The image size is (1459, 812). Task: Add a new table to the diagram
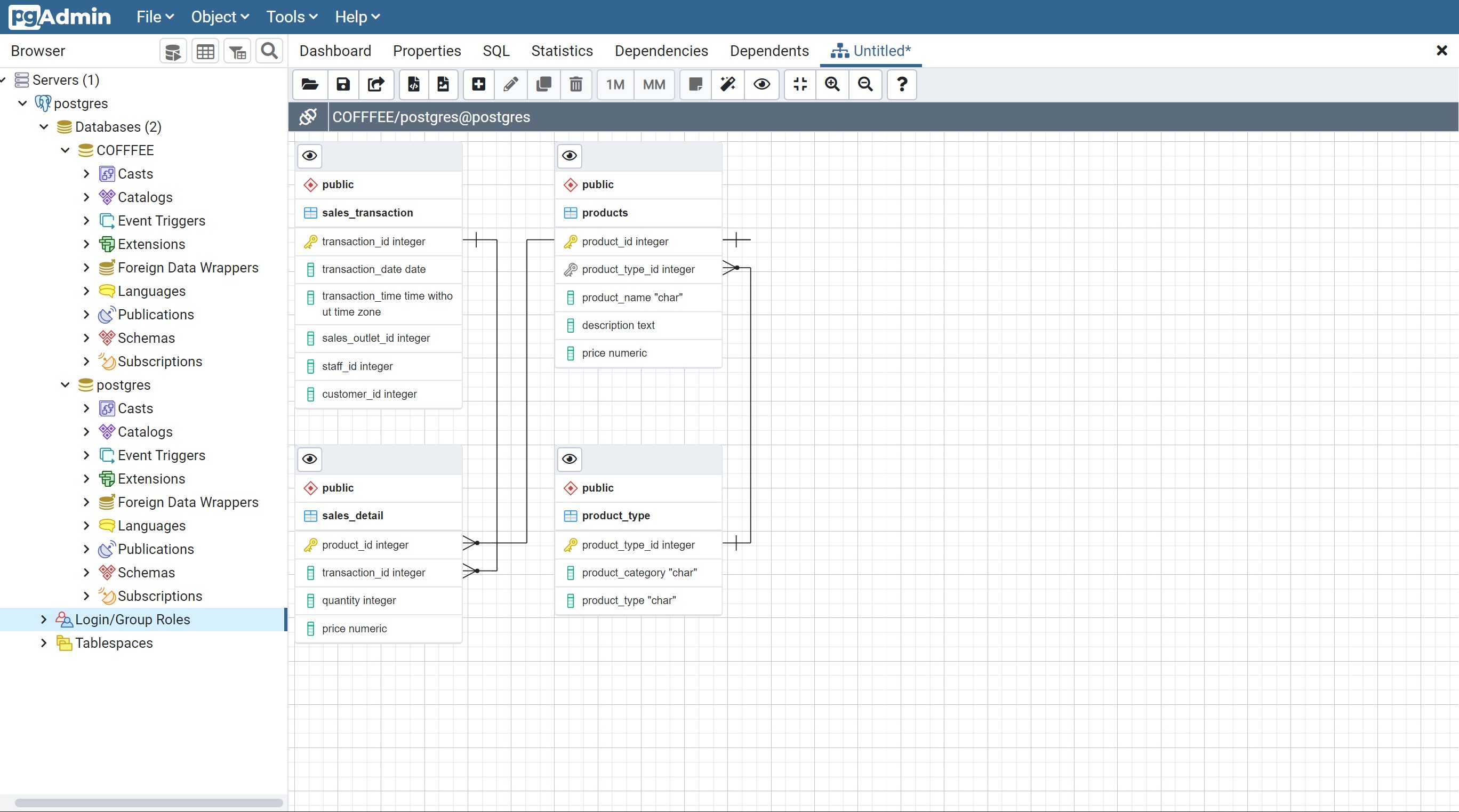[x=478, y=85]
